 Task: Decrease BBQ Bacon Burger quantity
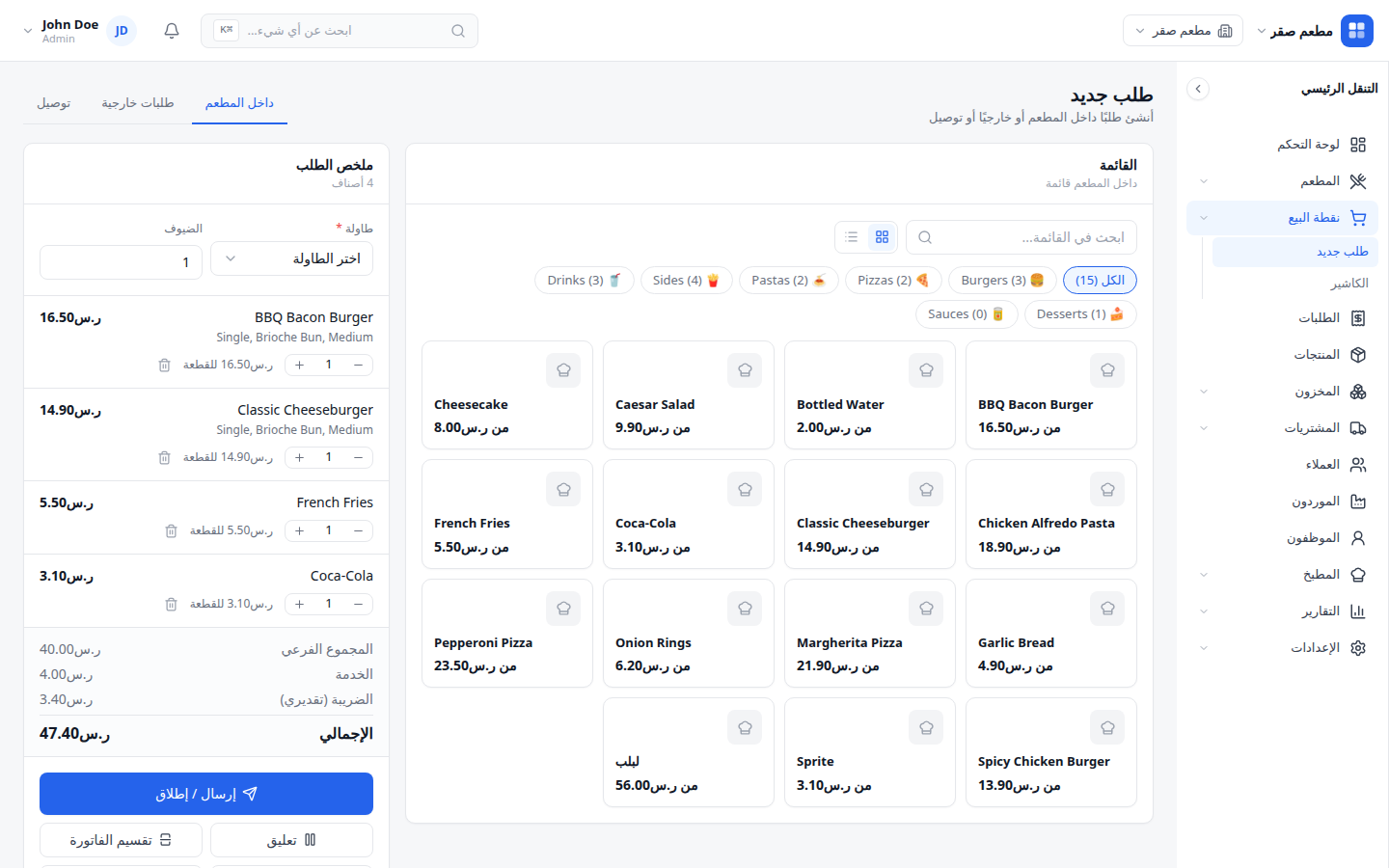(x=358, y=365)
